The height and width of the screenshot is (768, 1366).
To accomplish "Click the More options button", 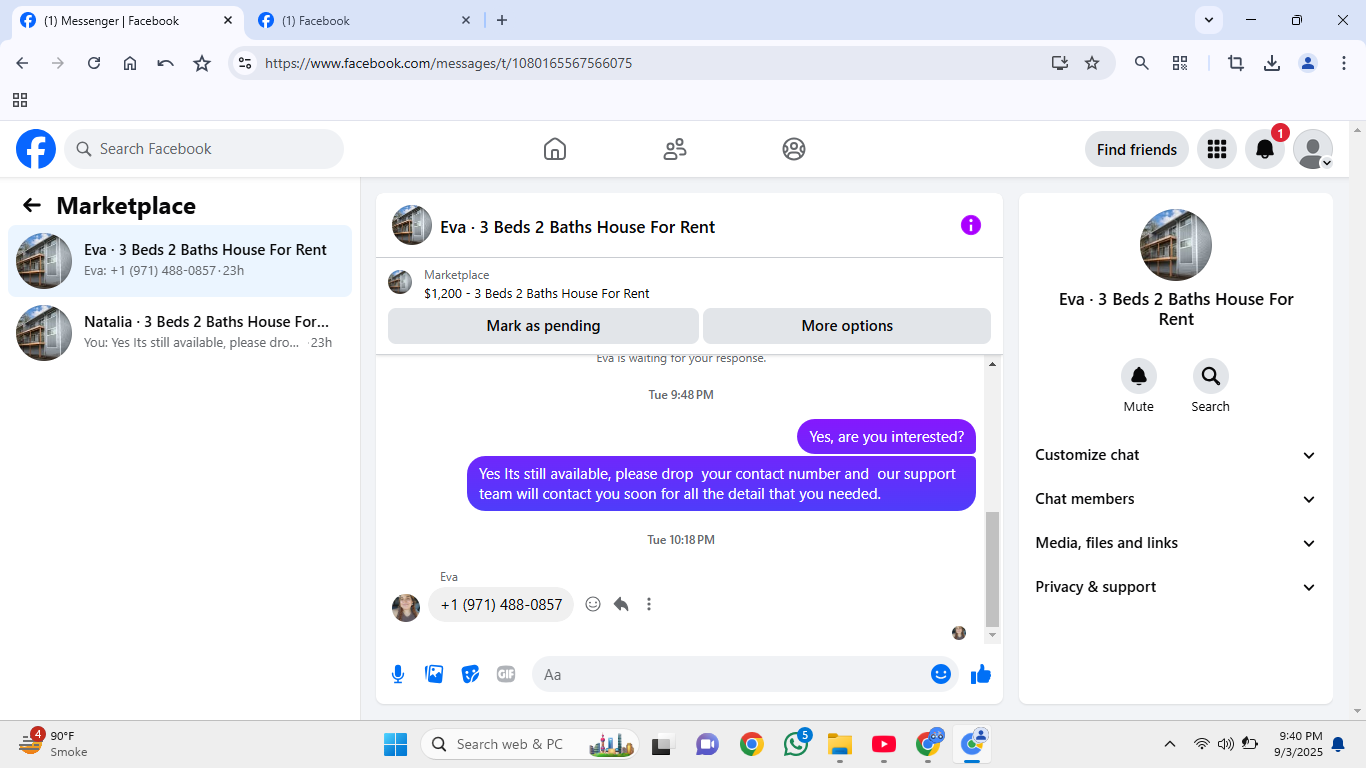I will tap(847, 326).
